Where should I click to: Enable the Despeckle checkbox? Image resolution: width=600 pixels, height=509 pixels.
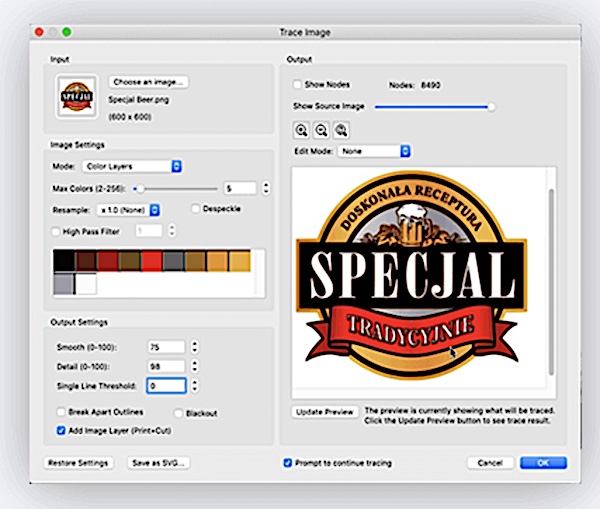(196, 209)
